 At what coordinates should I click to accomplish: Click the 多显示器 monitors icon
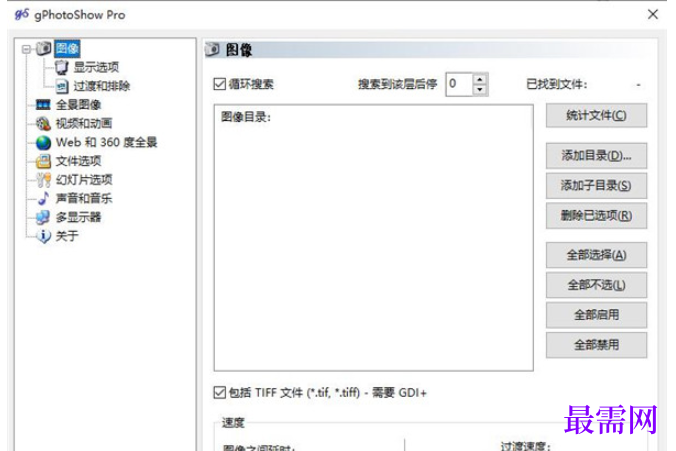pyautogui.click(x=43, y=217)
